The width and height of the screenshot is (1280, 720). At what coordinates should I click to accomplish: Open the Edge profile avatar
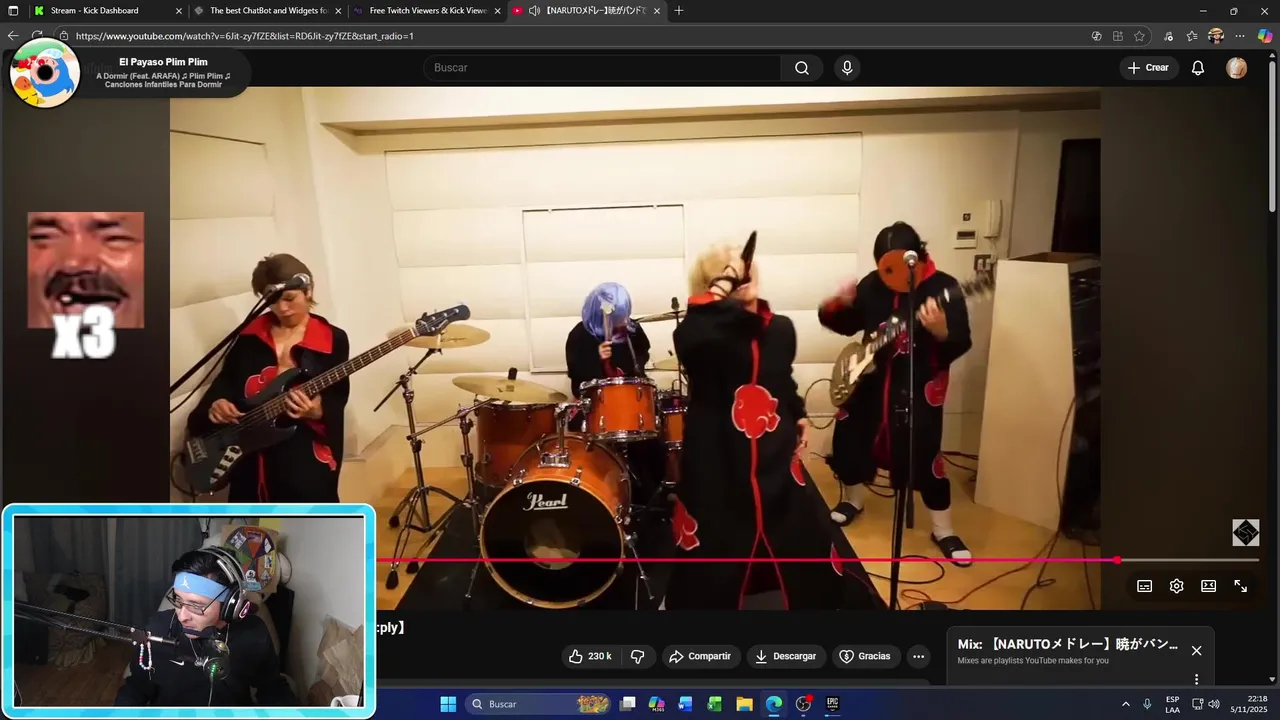(1216, 36)
